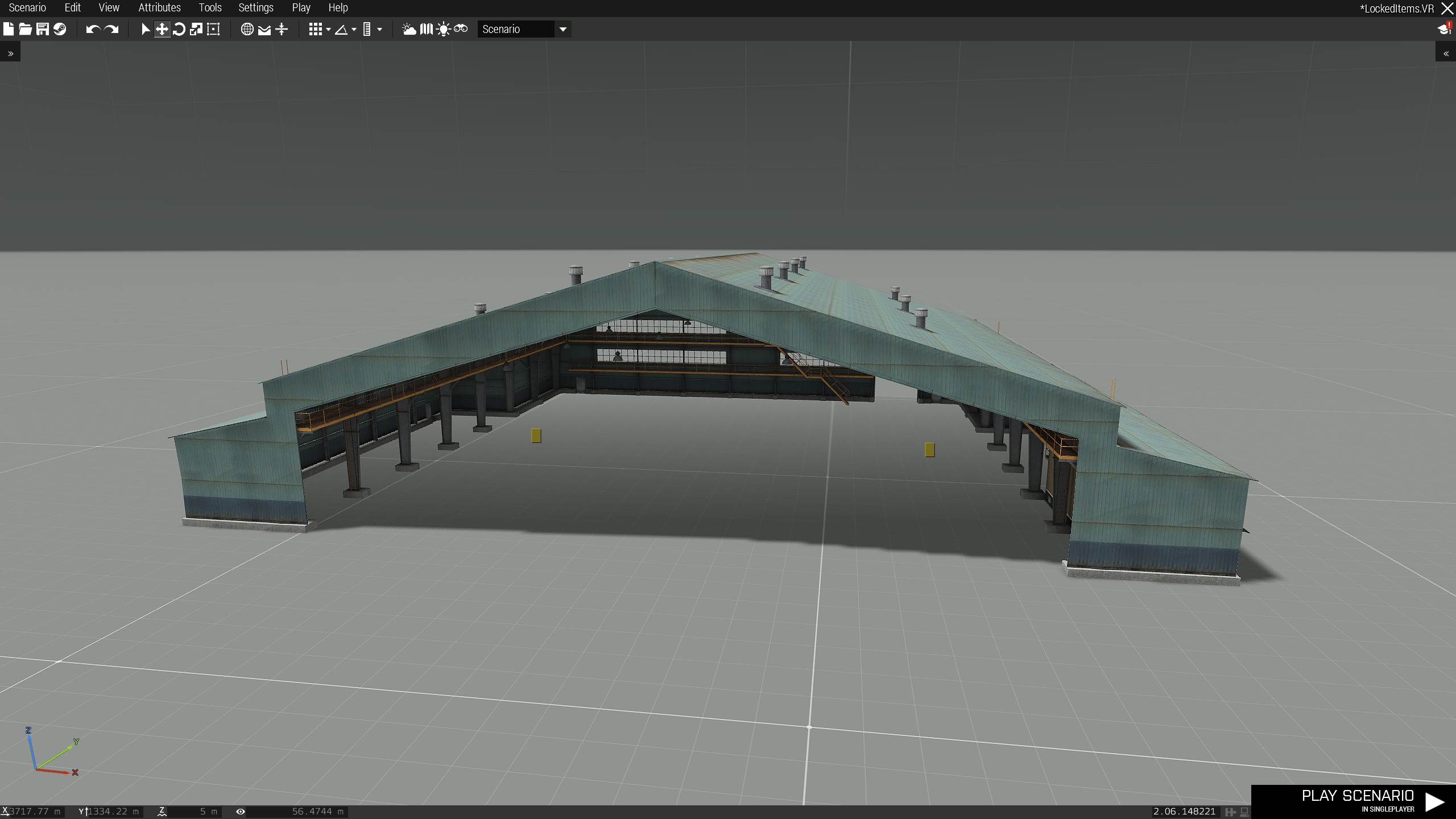The image size is (1456, 819).
Task: Toggle night vision binoculars icon
Action: (461, 29)
